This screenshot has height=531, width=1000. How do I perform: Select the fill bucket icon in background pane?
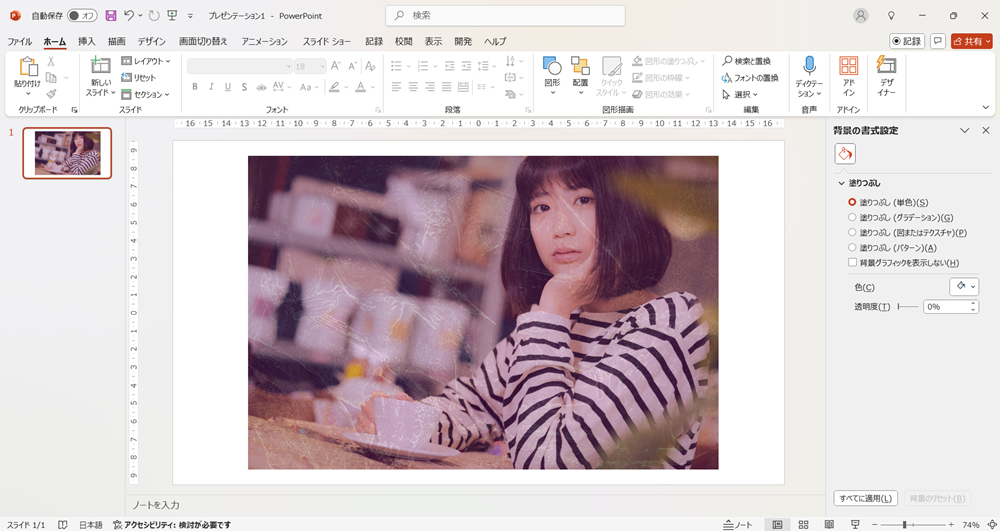coord(845,154)
